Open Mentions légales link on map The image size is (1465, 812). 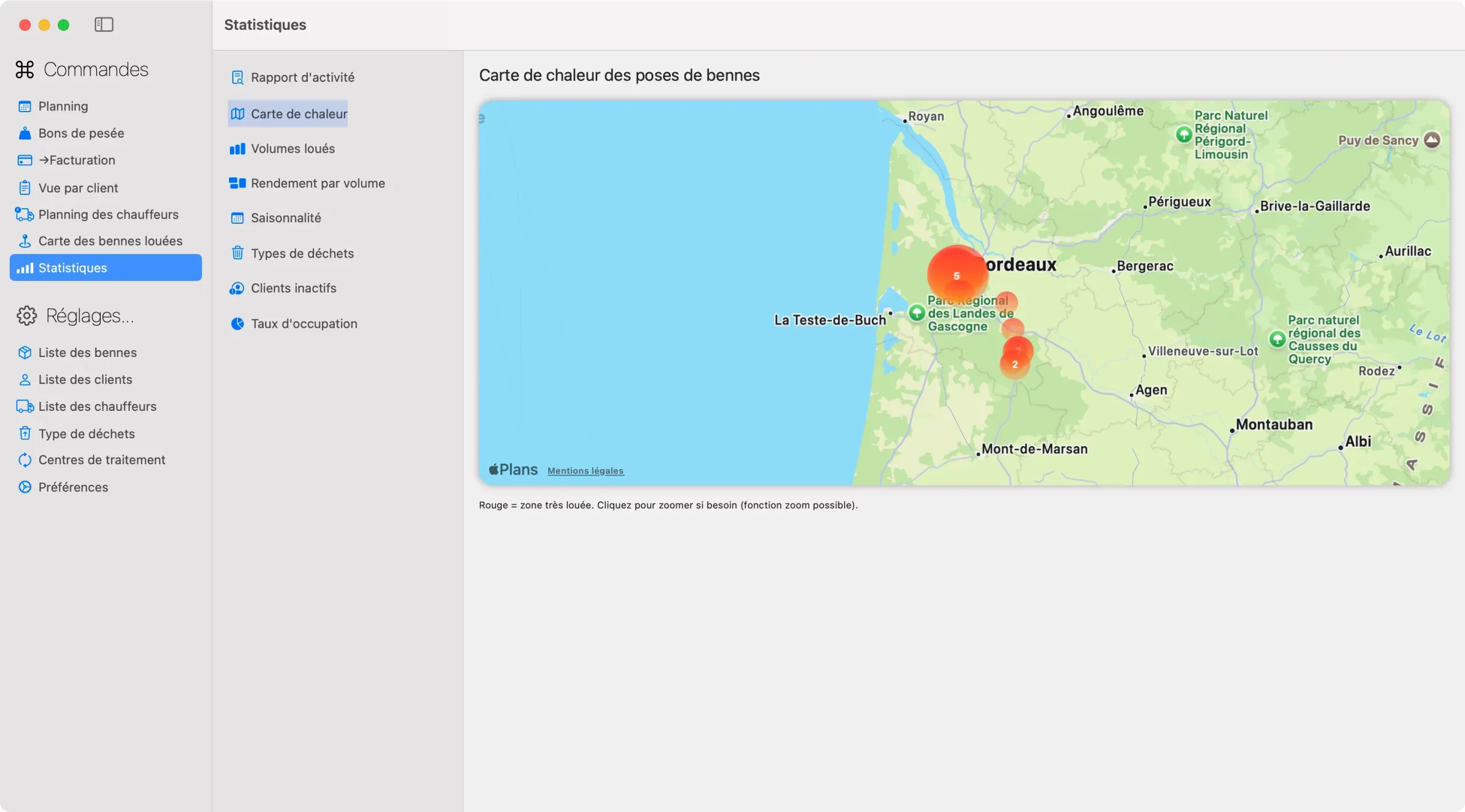[x=585, y=471]
